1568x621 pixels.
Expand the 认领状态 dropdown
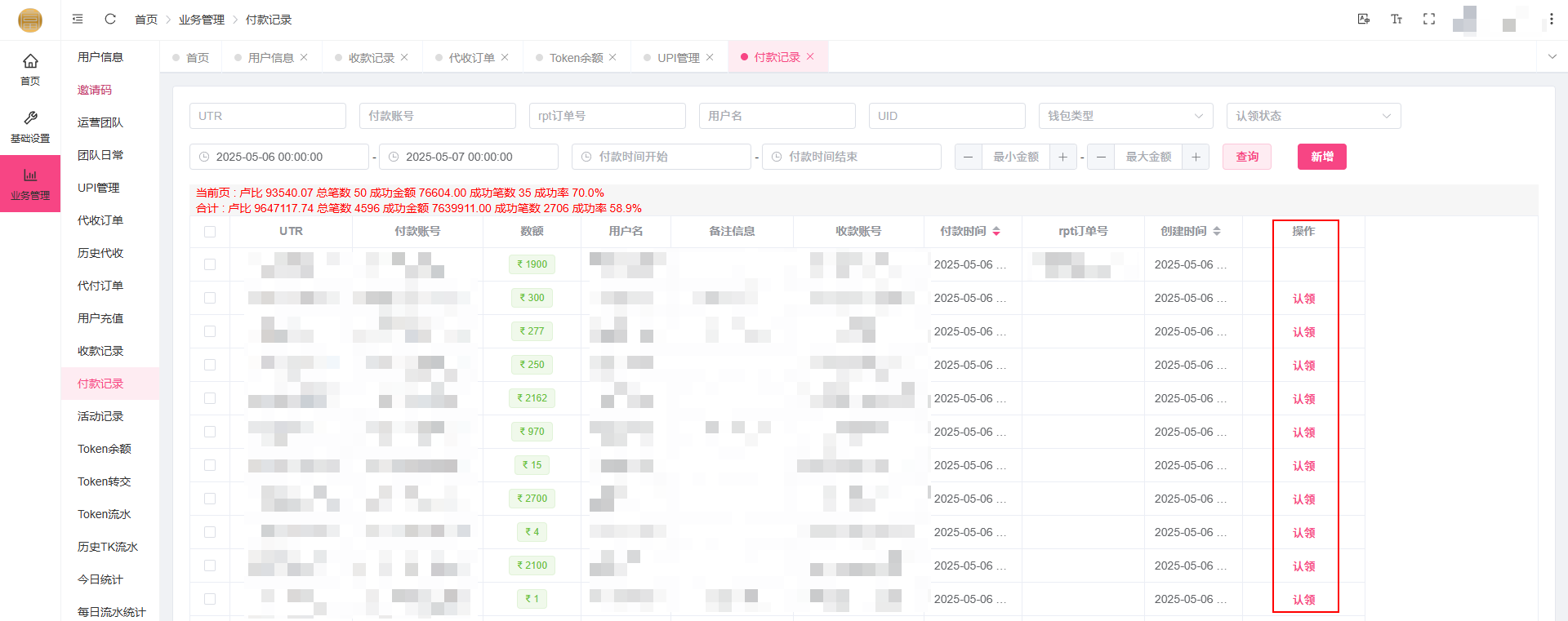[x=1313, y=116]
